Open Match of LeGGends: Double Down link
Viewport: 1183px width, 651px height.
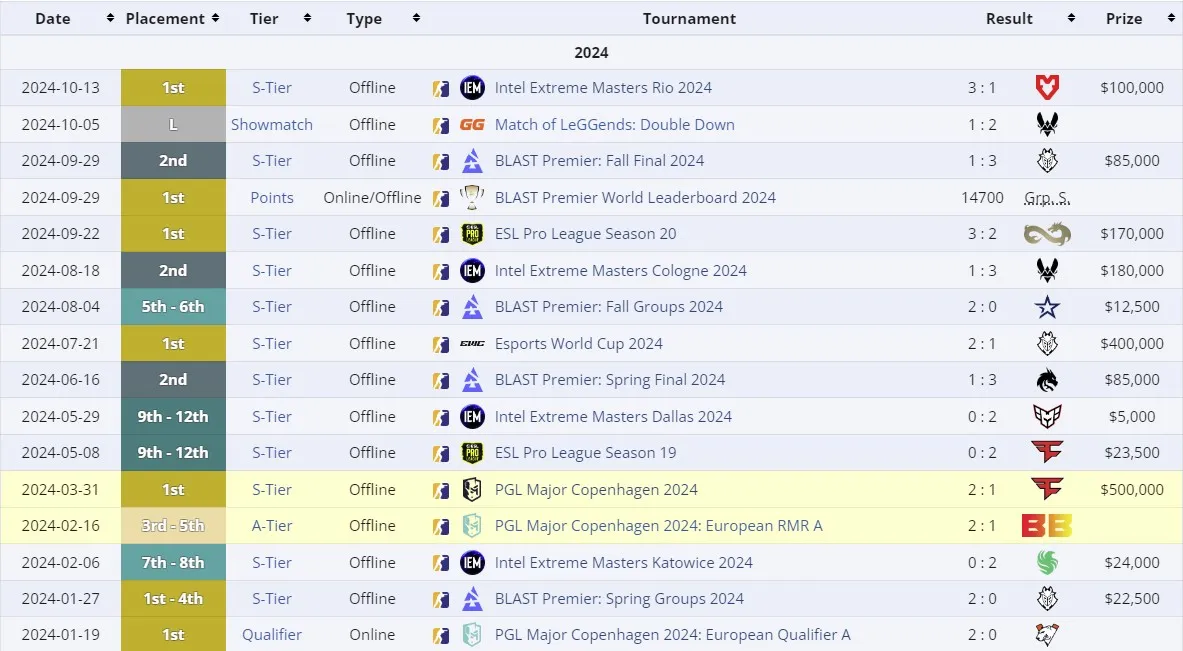614,124
